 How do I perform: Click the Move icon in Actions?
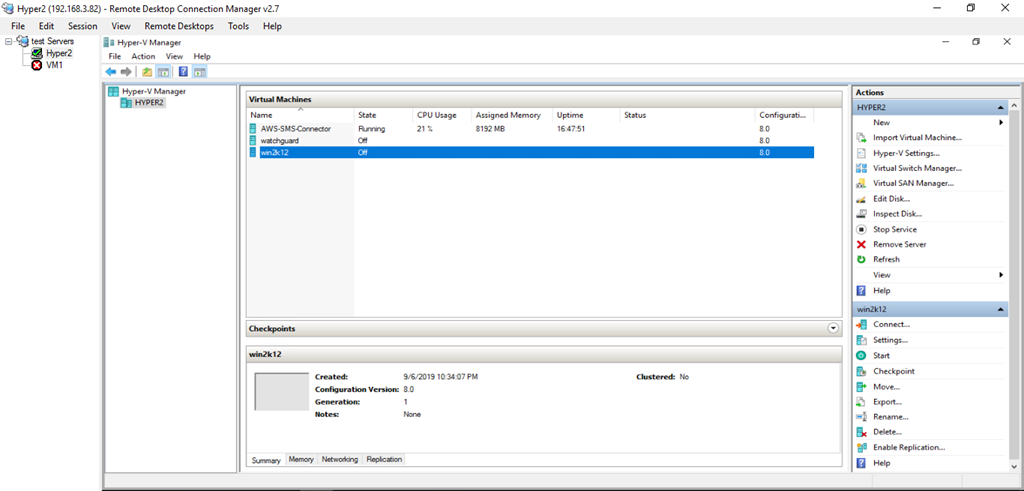pos(861,387)
